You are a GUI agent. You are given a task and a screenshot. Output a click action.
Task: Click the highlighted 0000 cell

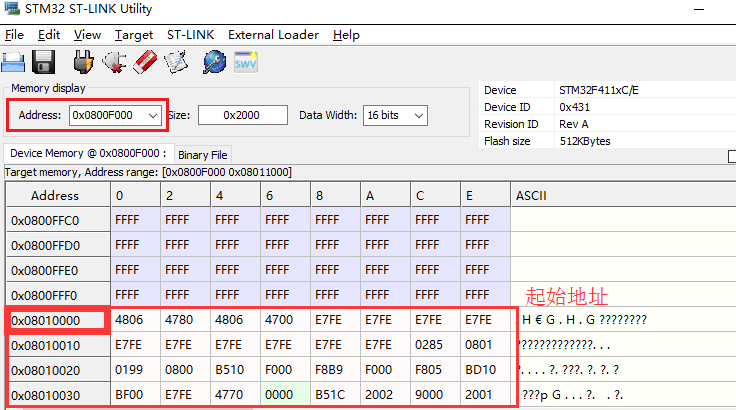coord(285,395)
